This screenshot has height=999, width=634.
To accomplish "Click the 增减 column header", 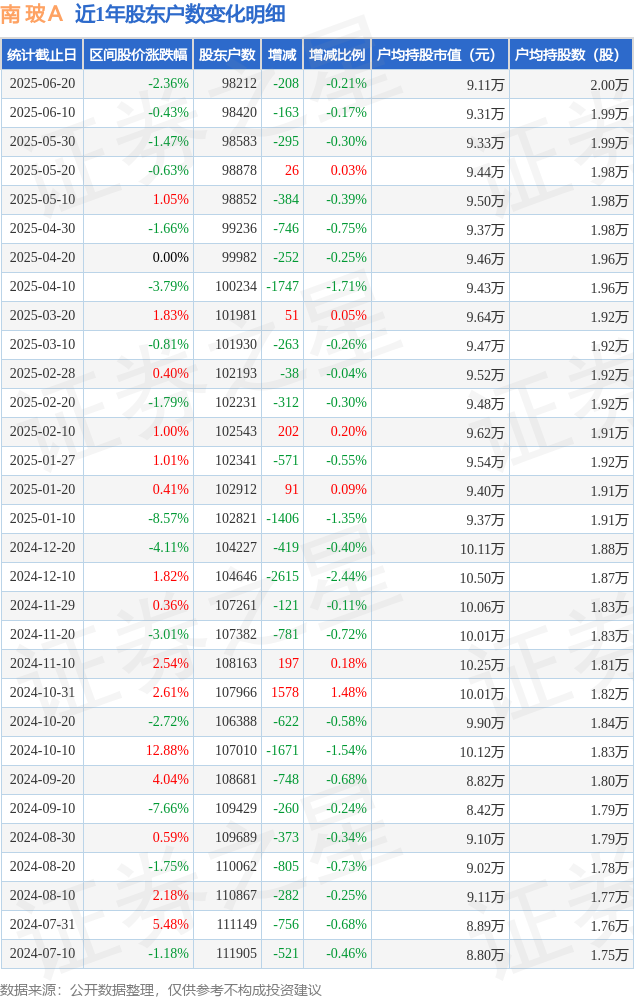I will [282, 55].
